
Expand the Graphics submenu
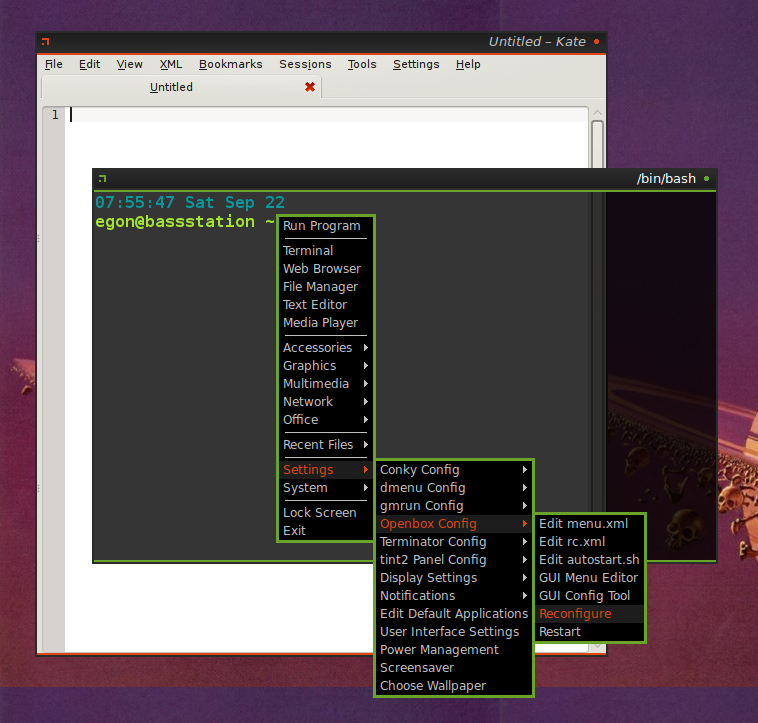click(325, 365)
